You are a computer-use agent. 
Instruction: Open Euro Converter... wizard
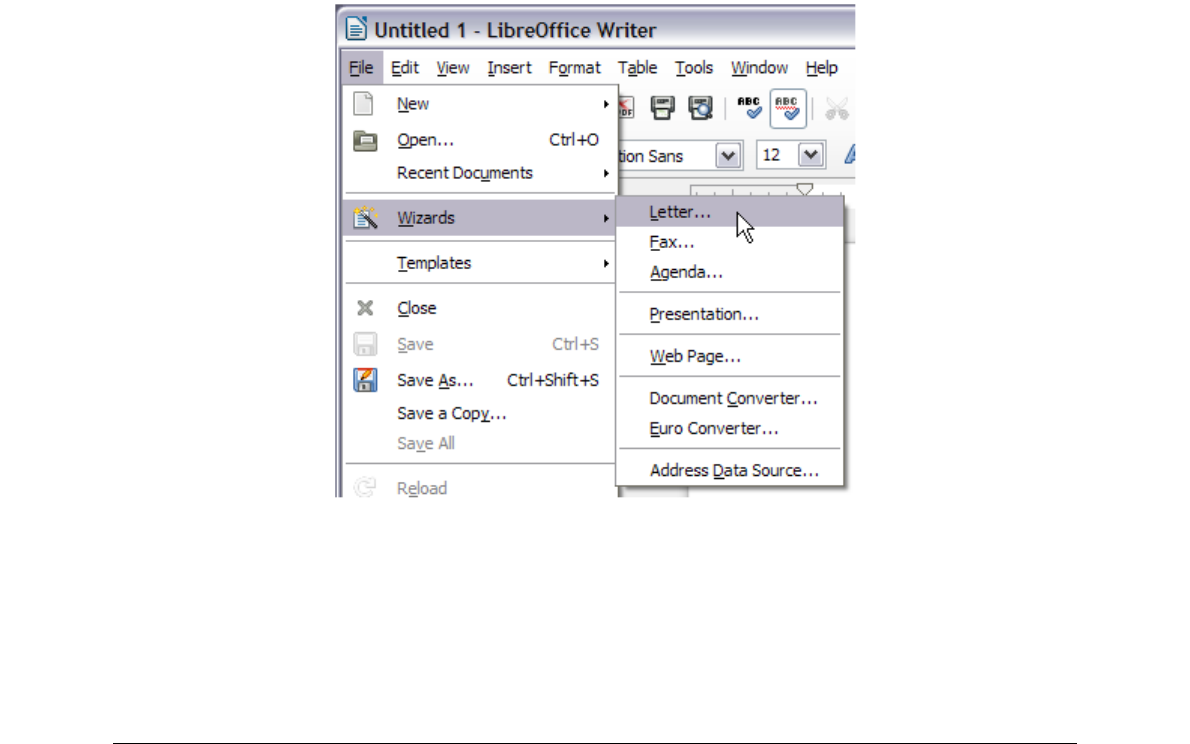730,429
